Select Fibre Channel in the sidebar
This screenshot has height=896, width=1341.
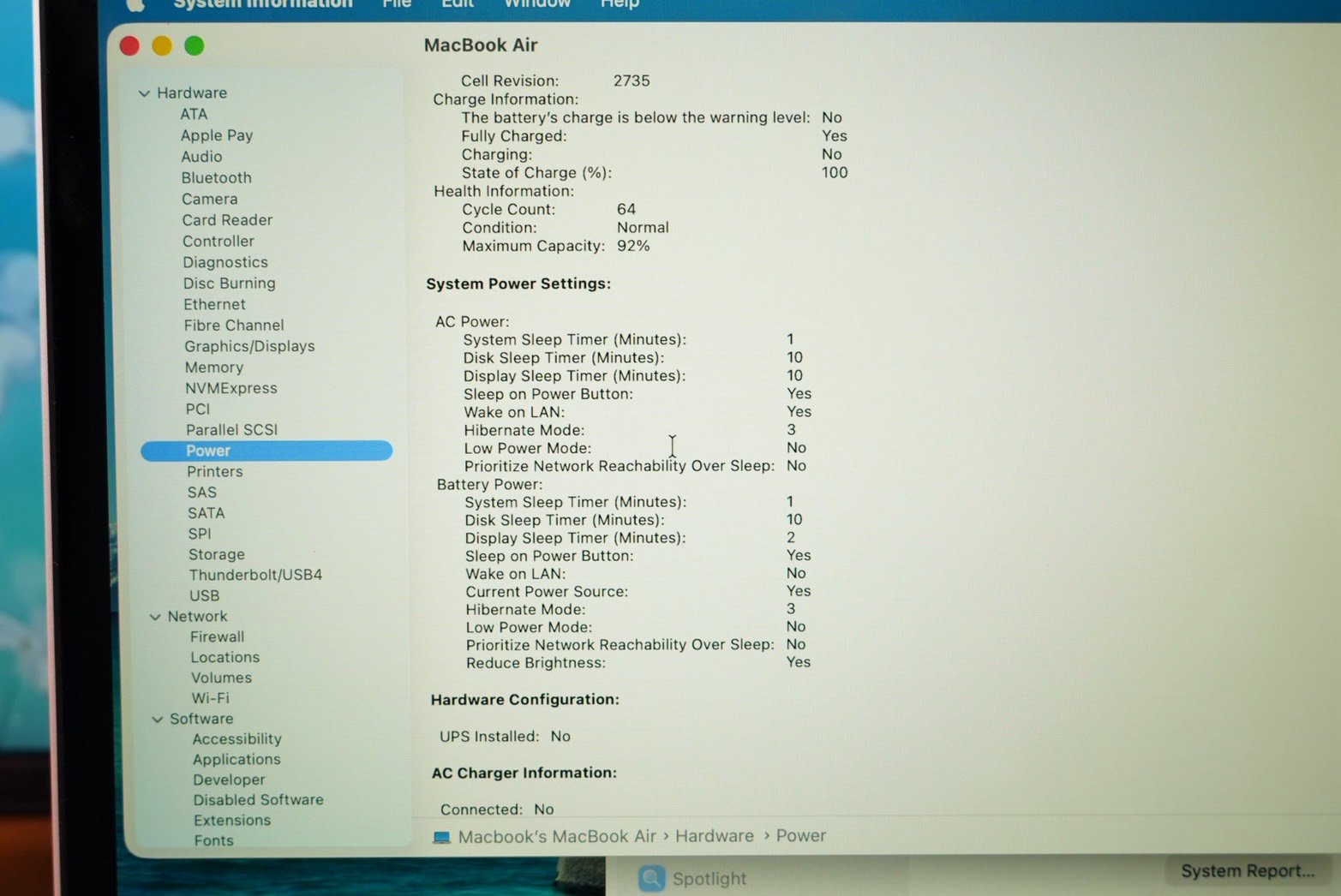234,326
